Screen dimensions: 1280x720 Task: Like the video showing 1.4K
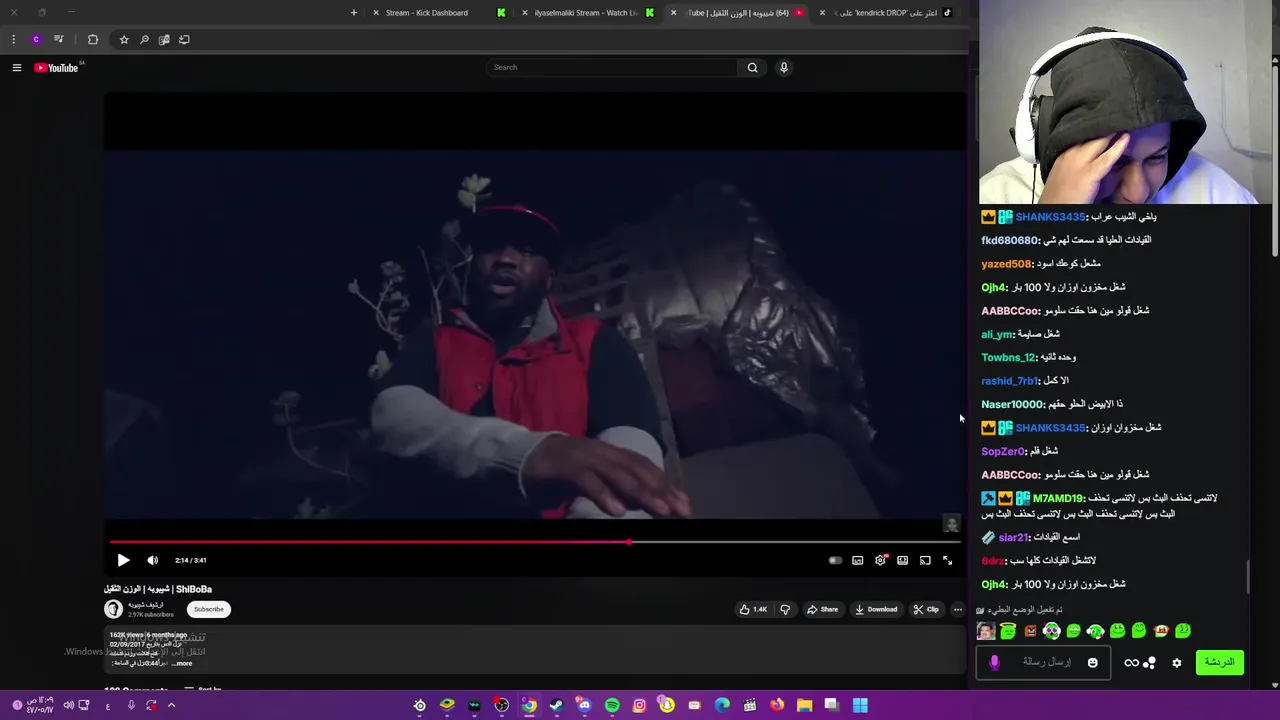point(753,609)
